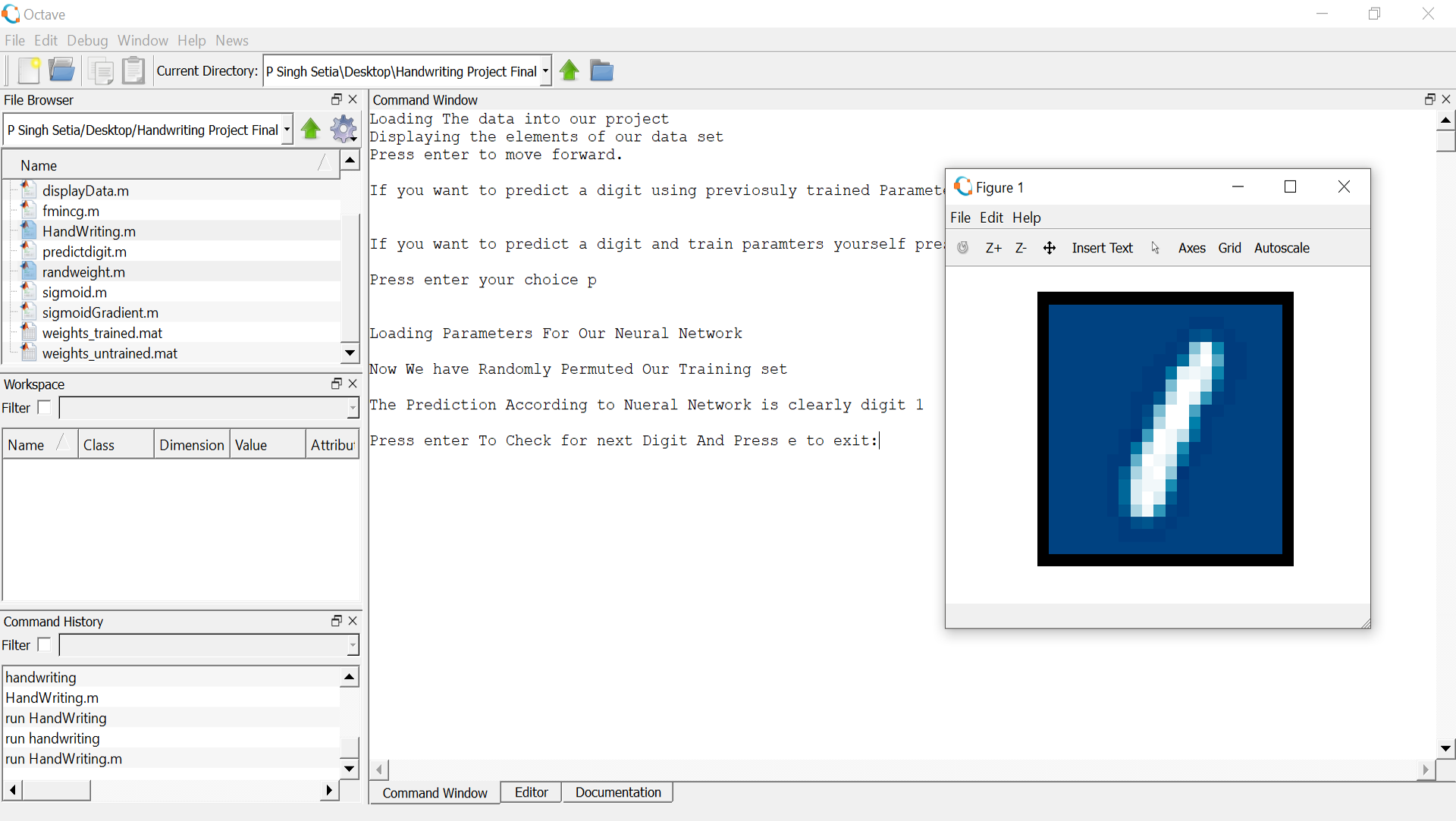Select weights_trained.mat in File Browser
This screenshot has width=1456, height=821.
102,333
